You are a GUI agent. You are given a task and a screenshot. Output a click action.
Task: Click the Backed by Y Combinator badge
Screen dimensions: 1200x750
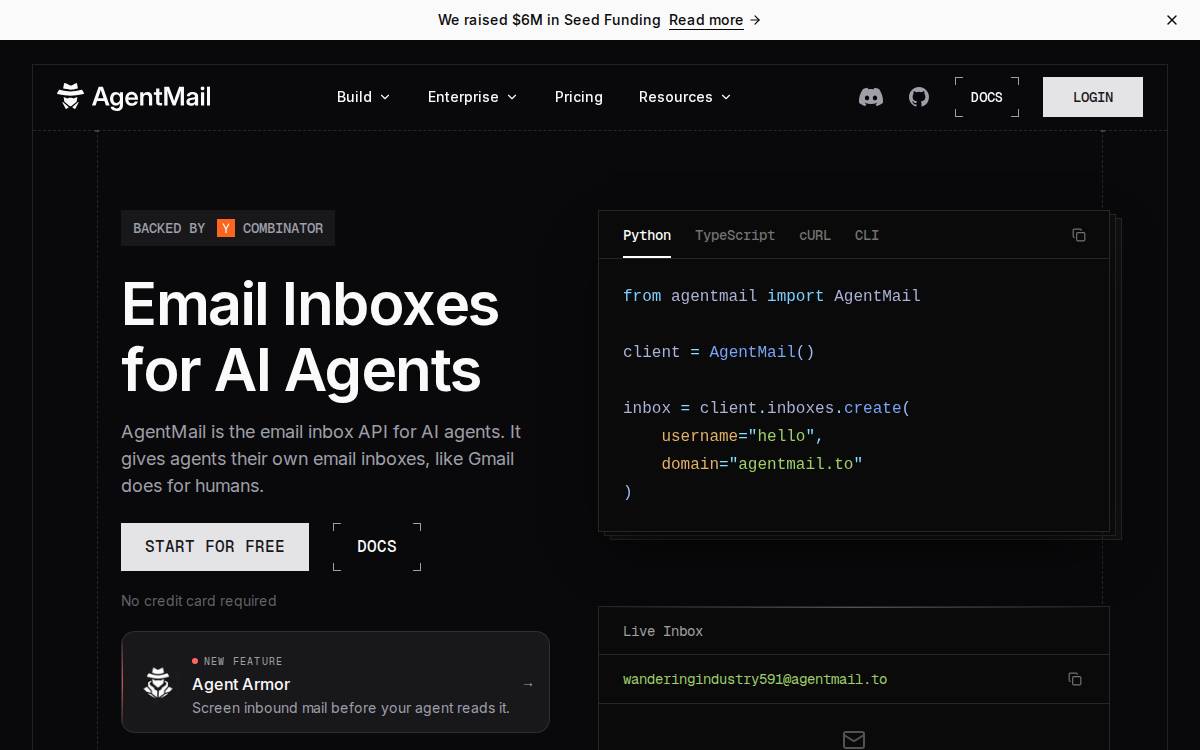[x=228, y=228]
